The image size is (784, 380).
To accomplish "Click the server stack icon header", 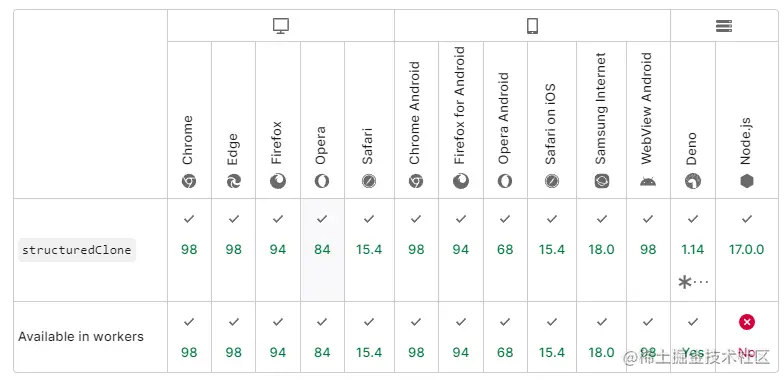I will (724, 26).
